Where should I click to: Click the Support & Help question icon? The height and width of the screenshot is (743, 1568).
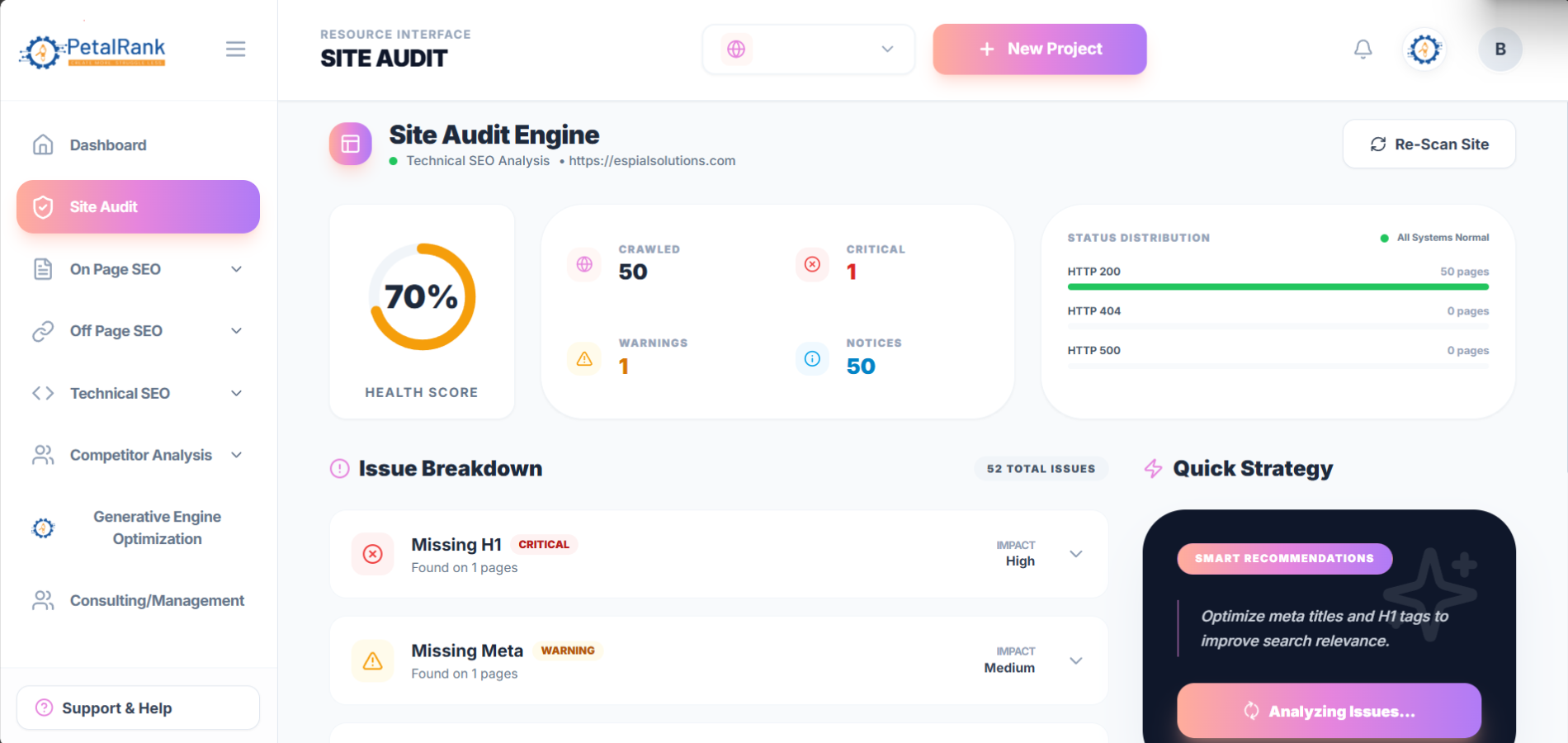coord(45,708)
